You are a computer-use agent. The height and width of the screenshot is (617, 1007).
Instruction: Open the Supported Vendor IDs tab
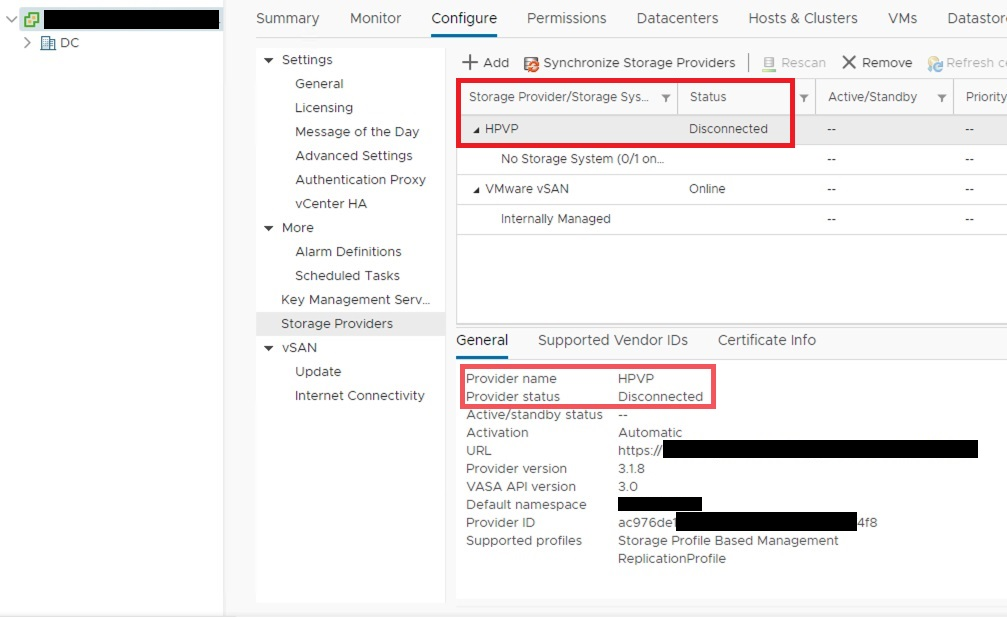(612, 340)
